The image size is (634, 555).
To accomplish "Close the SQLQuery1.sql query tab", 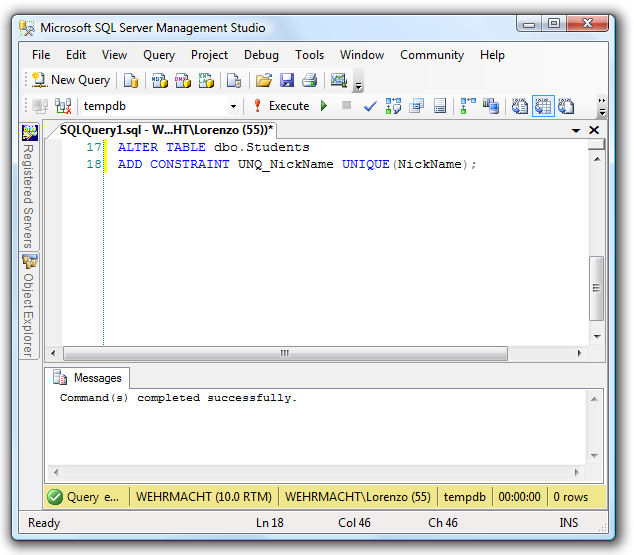I will (594, 130).
